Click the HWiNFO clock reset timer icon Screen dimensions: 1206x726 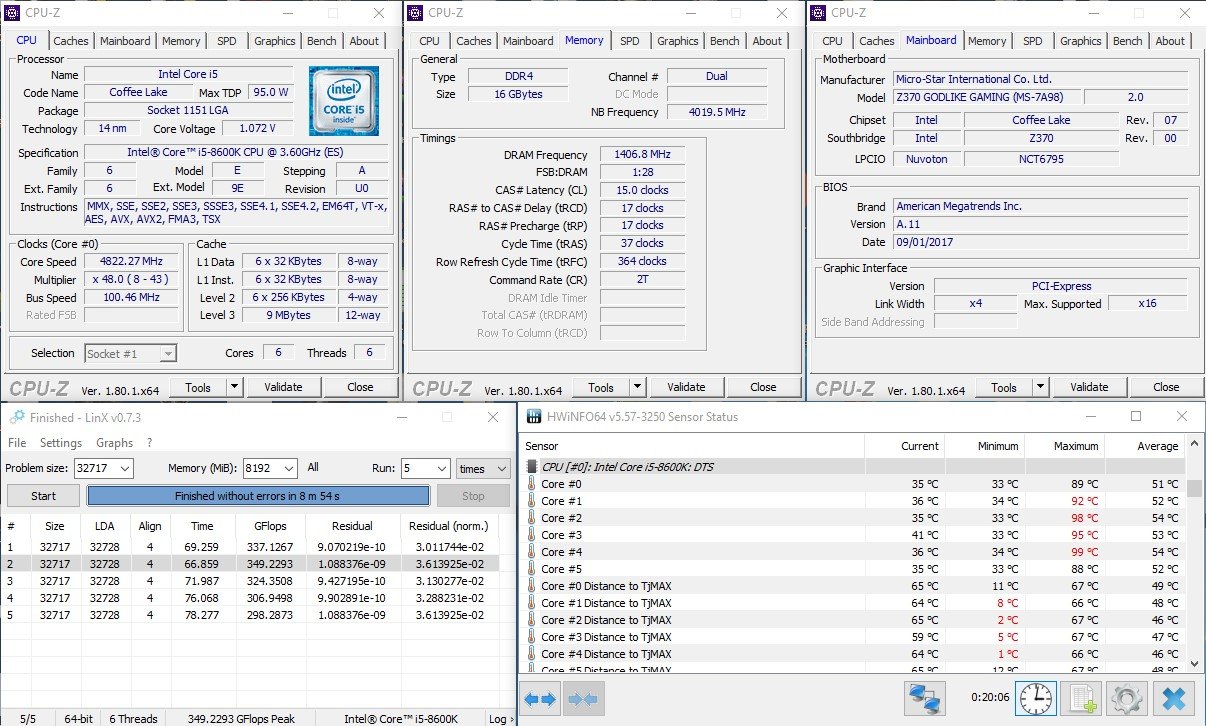tap(1035, 698)
